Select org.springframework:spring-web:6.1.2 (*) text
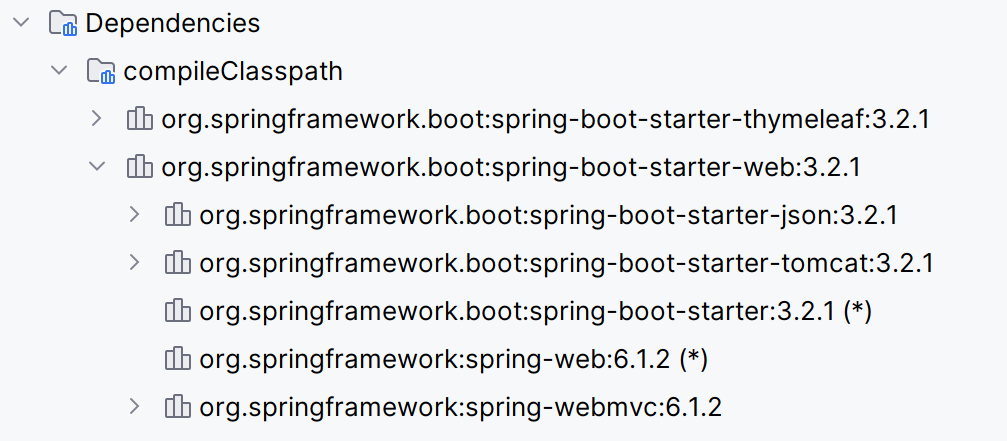 pos(453,359)
